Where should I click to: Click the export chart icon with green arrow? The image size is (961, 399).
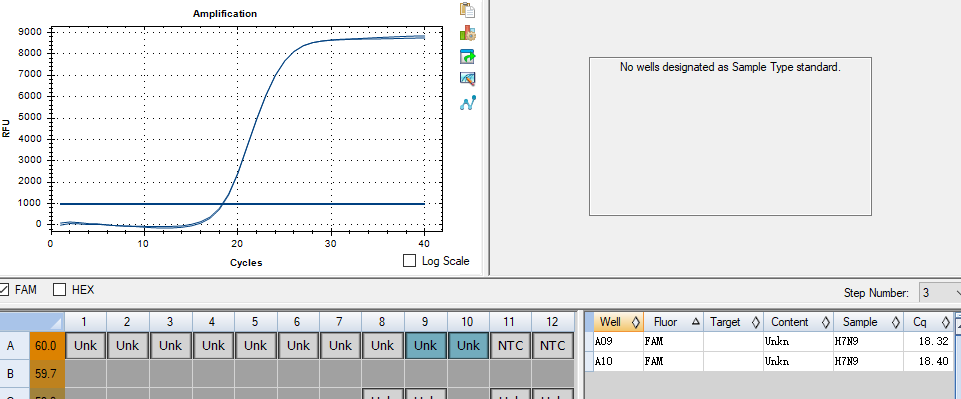click(x=468, y=56)
